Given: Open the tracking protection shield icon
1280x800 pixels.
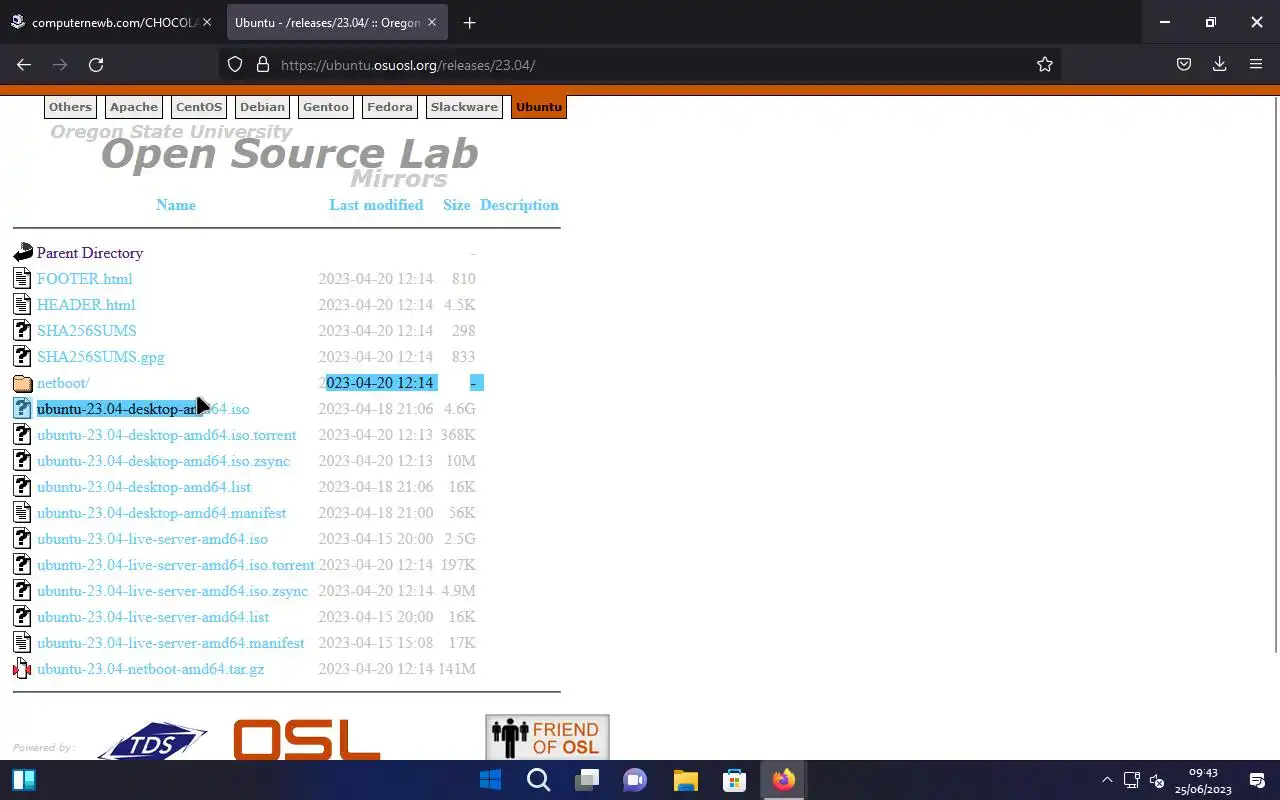Looking at the screenshot, I should [235, 64].
